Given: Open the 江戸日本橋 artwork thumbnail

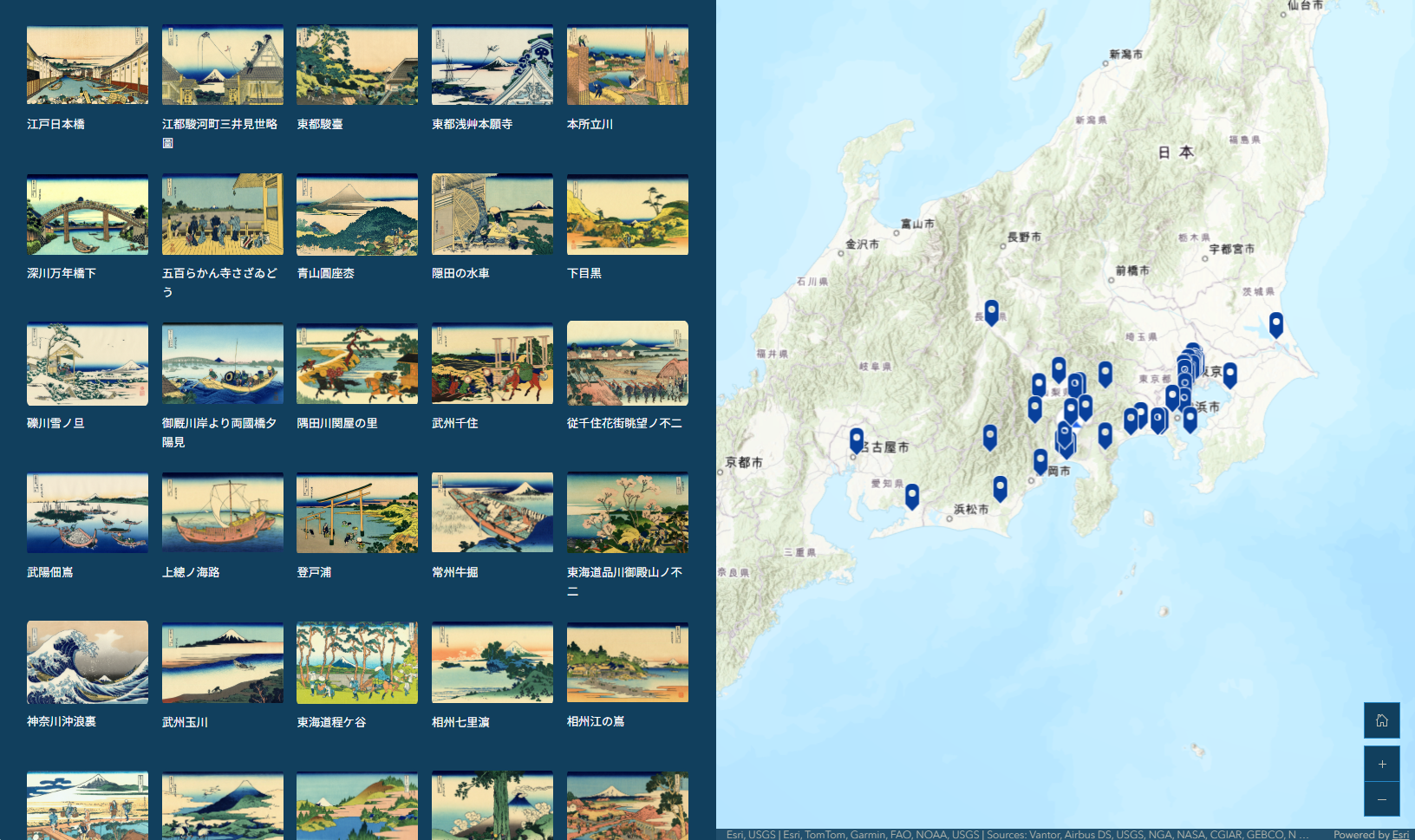Looking at the screenshot, I should point(88,65).
